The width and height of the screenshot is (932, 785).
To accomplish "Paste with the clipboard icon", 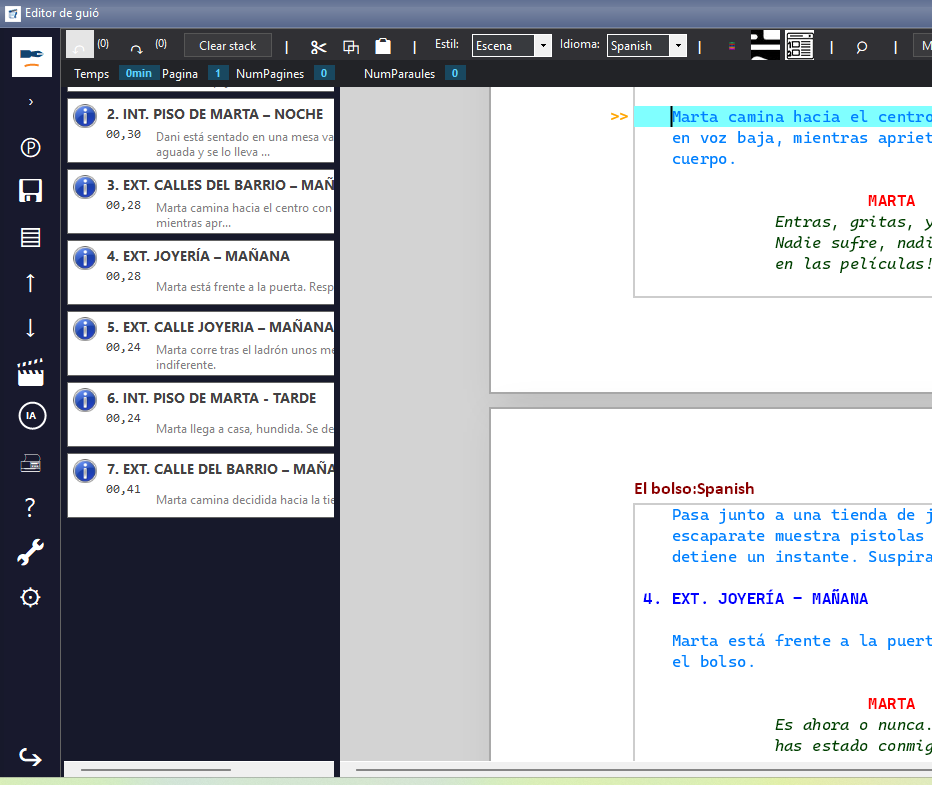I will (x=383, y=46).
